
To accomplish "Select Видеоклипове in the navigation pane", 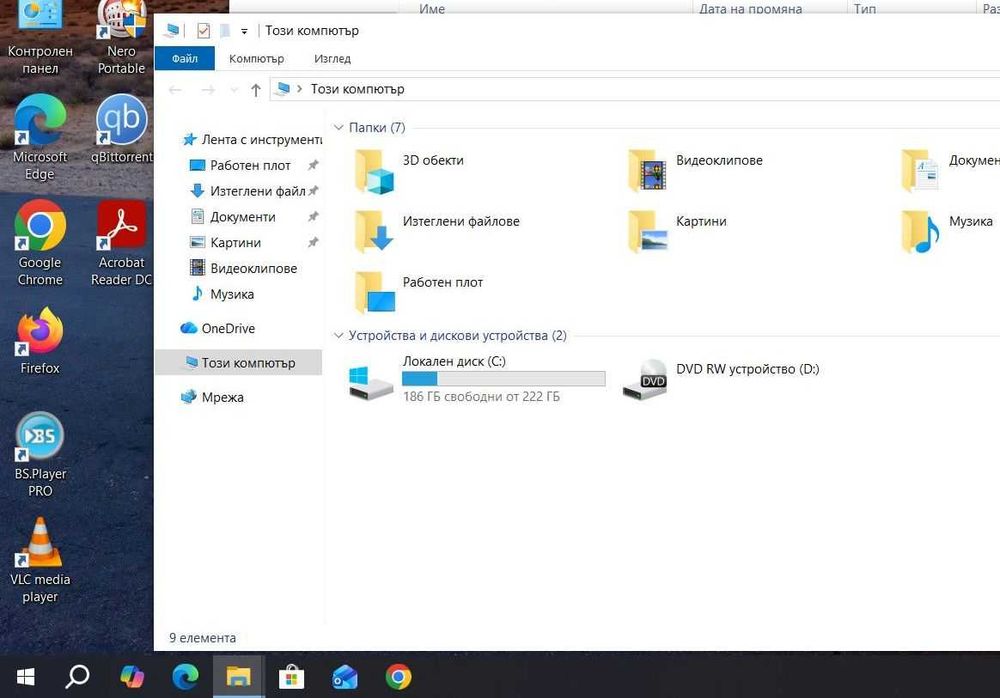I will tap(244, 269).
